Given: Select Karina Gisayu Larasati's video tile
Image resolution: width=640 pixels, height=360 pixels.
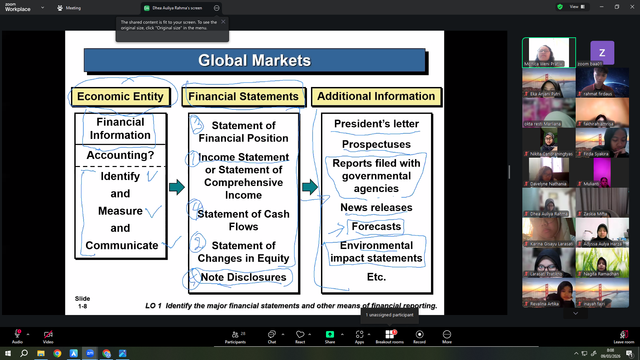Looking at the screenshot, I should coord(549,233).
